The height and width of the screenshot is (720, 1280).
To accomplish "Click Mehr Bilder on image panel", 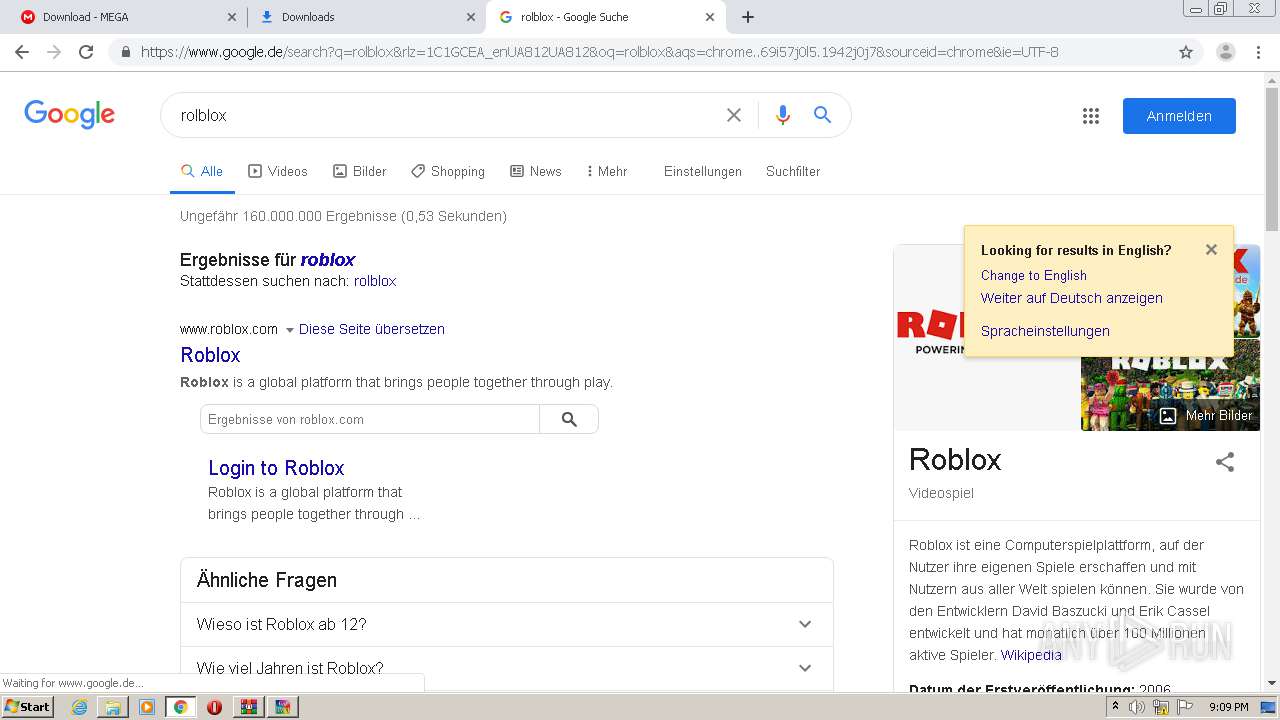I will pyautogui.click(x=1206, y=416).
